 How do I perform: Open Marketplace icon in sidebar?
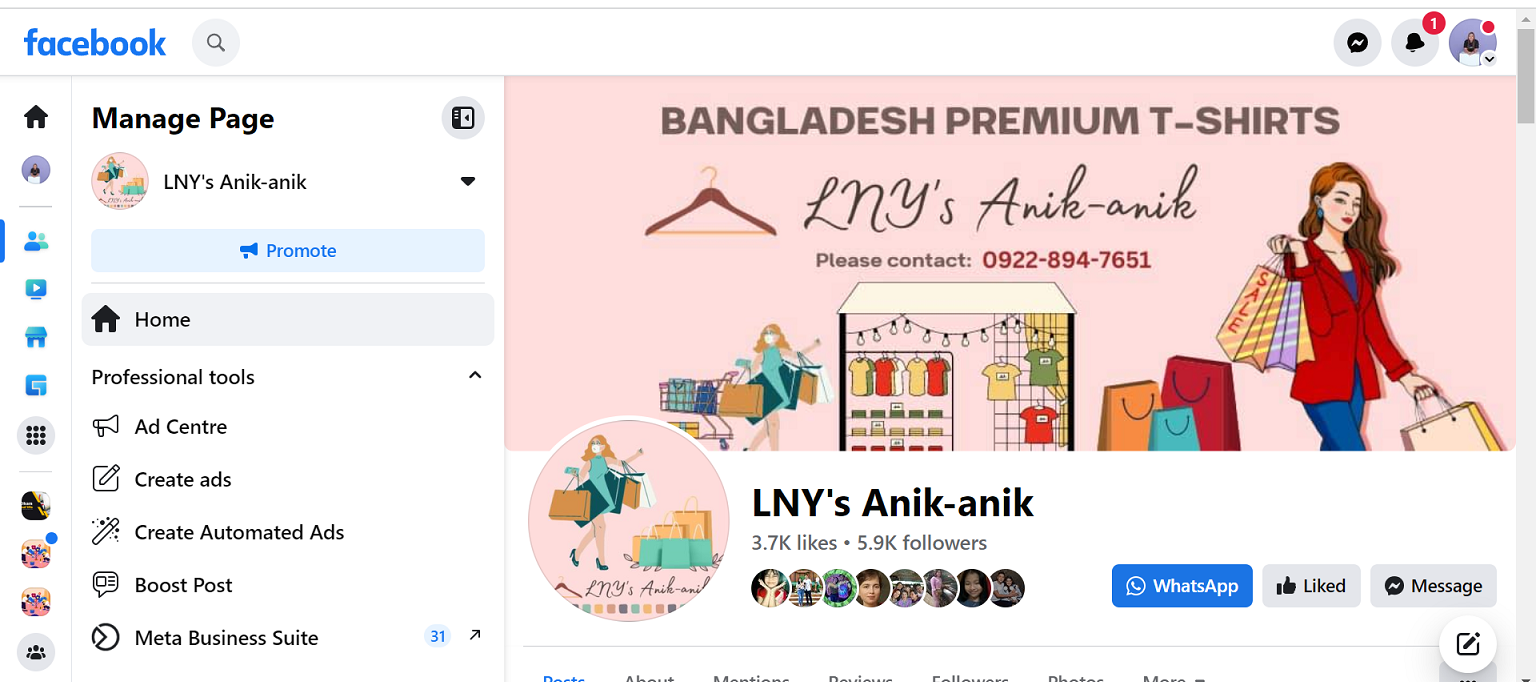(36, 337)
